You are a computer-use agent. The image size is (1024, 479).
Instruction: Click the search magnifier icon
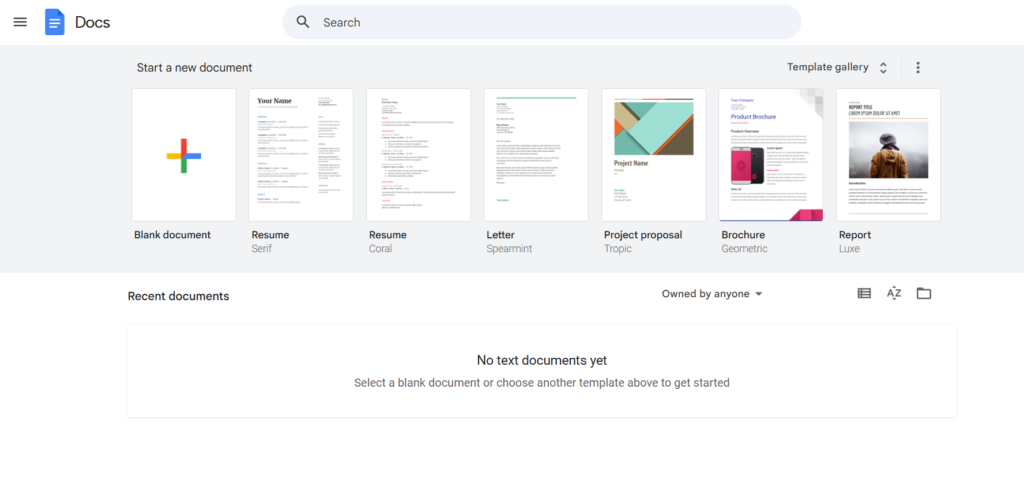click(303, 22)
